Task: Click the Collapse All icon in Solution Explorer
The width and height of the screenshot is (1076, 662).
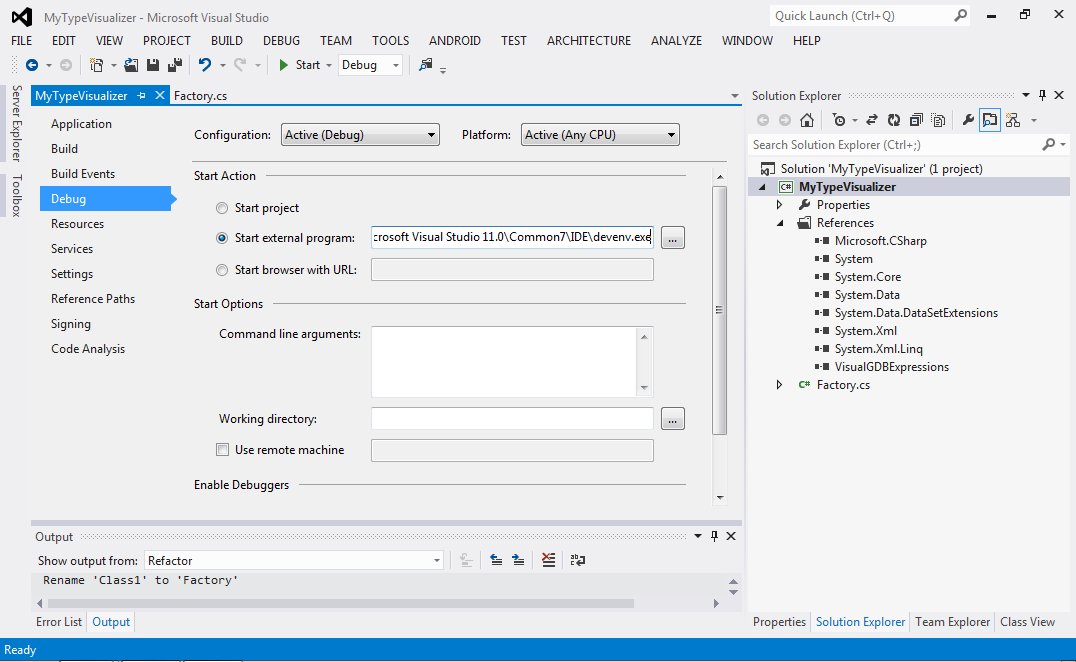Action: point(915,121)
